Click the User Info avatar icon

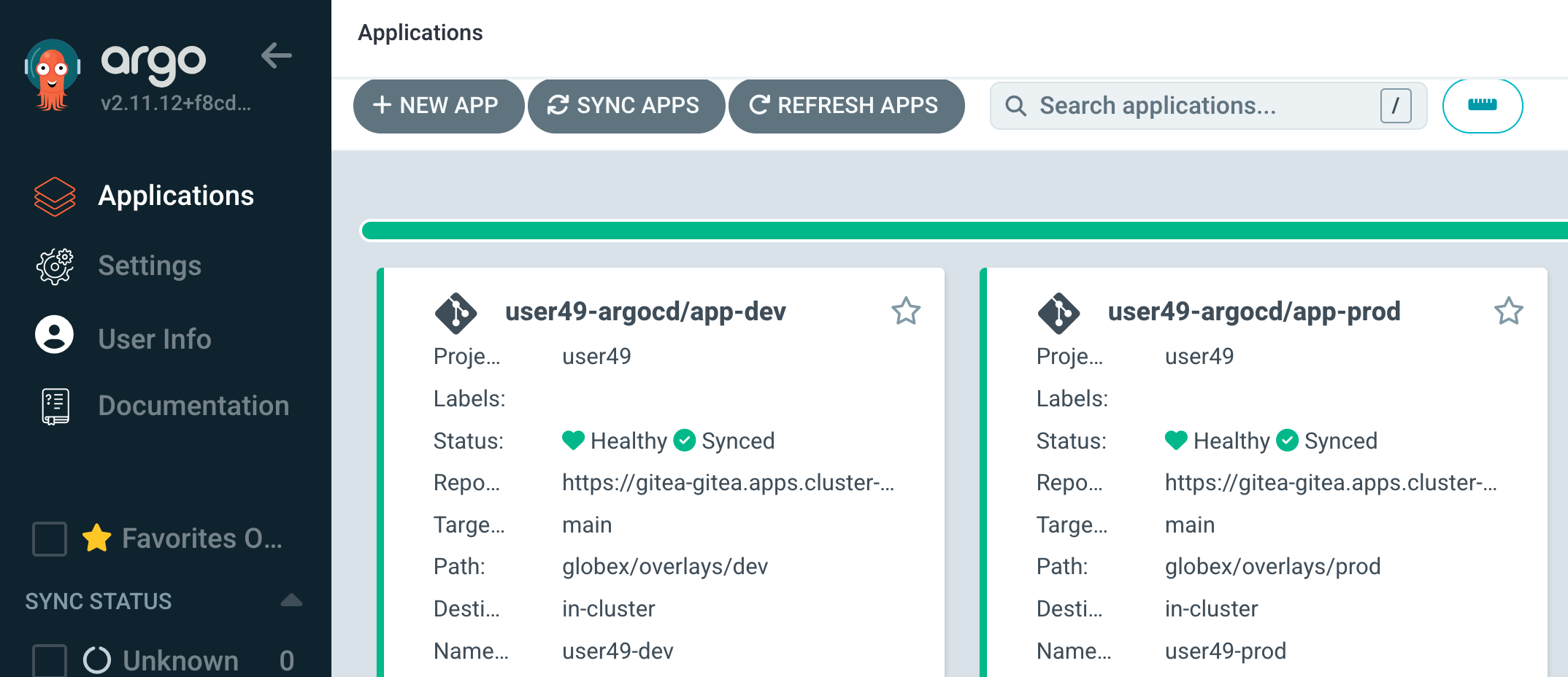tap(55, 336)
